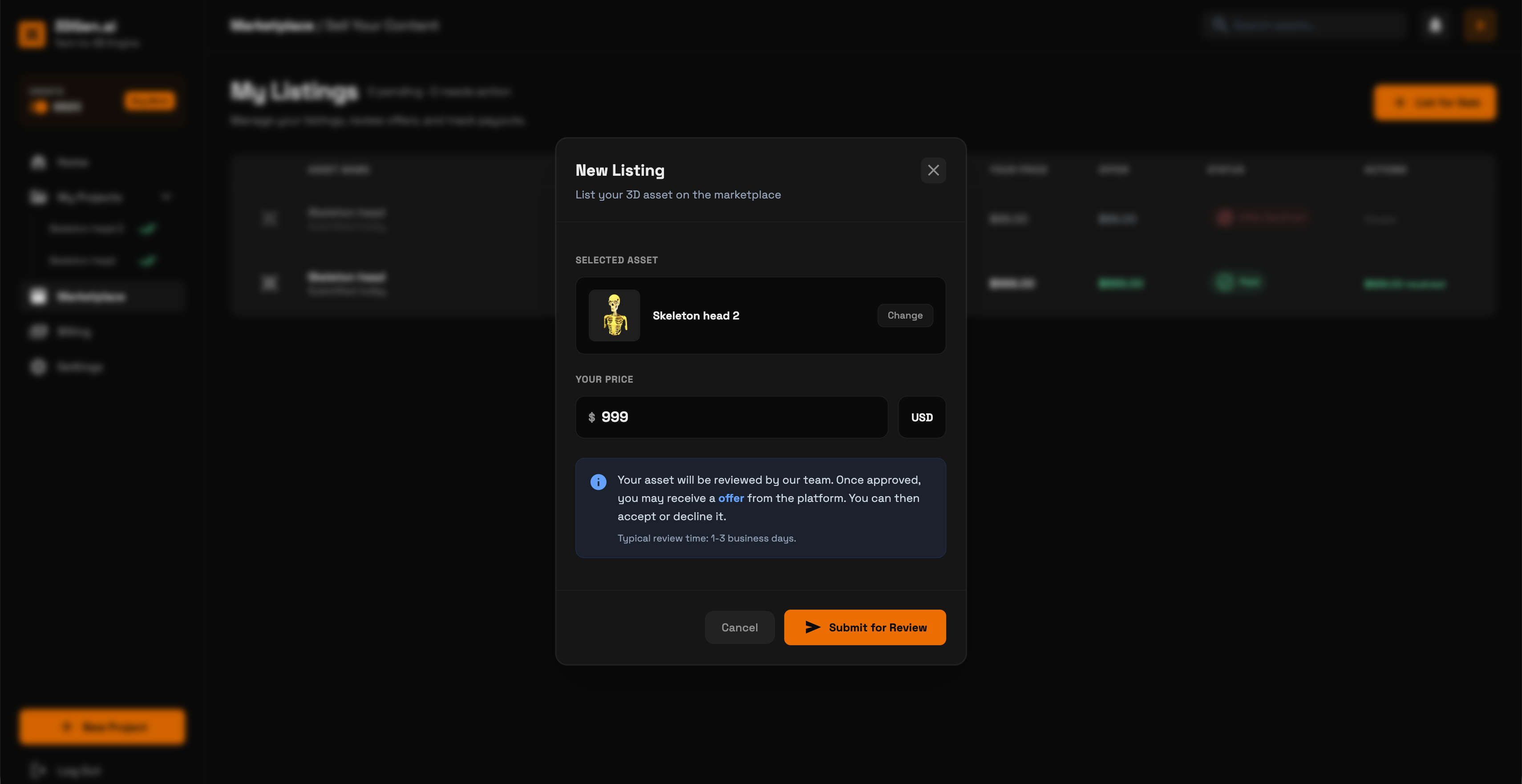Open the Skeleton head 2 asset thumbnail
1522x784 pixels.
click(x=614, y=315)
